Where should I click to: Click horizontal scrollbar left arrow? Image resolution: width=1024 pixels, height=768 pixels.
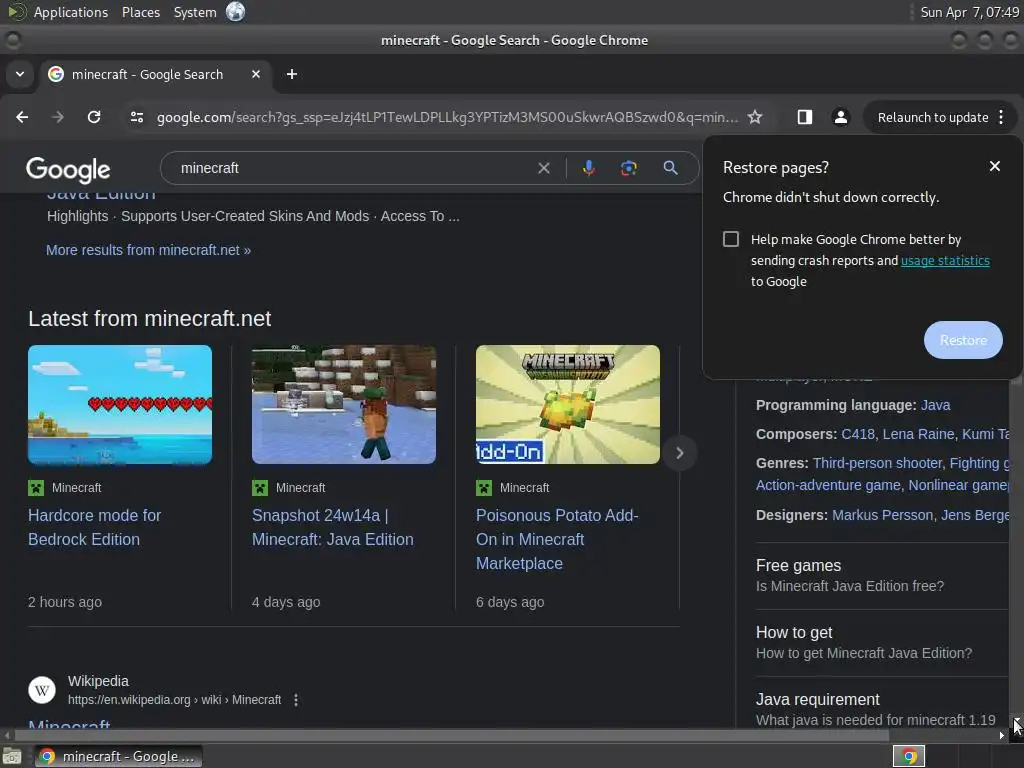tap(7, 735)
